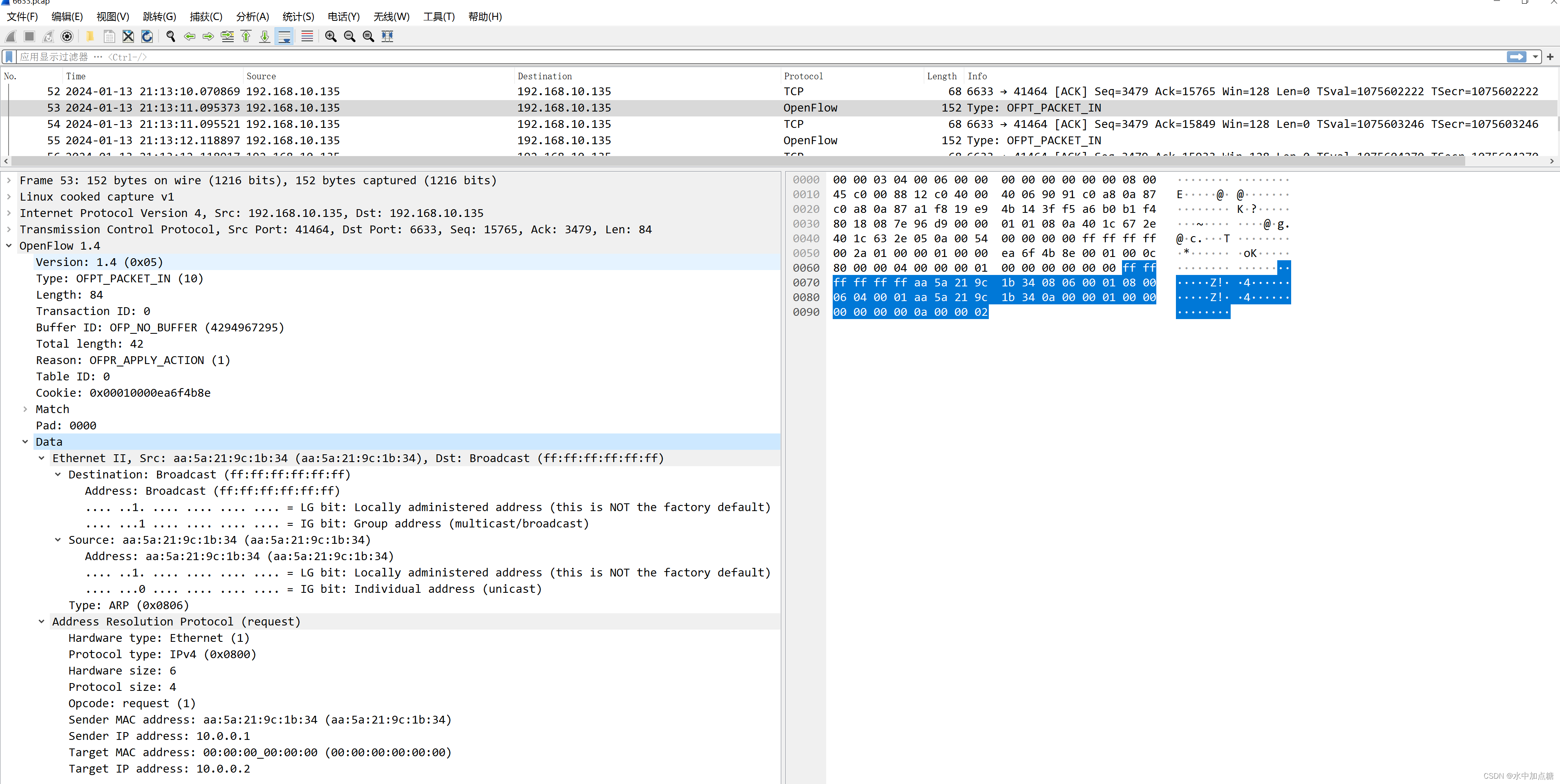Click the plus button to add filter expression
1560x784 pixels.
pyautogui.click(x=1550, y=57)
